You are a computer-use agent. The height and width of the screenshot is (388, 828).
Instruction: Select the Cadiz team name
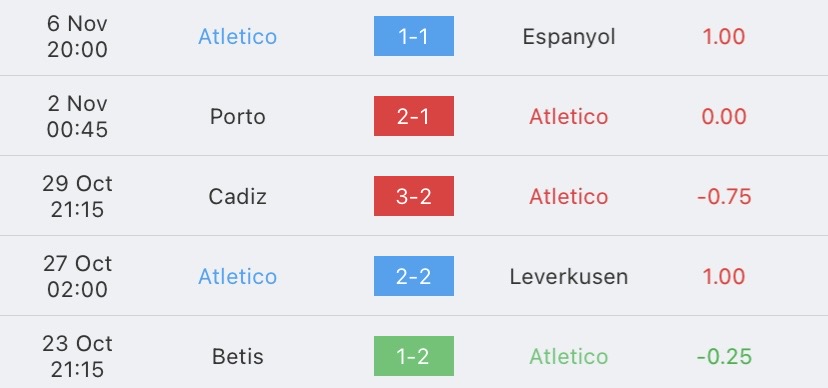point(237,197)
